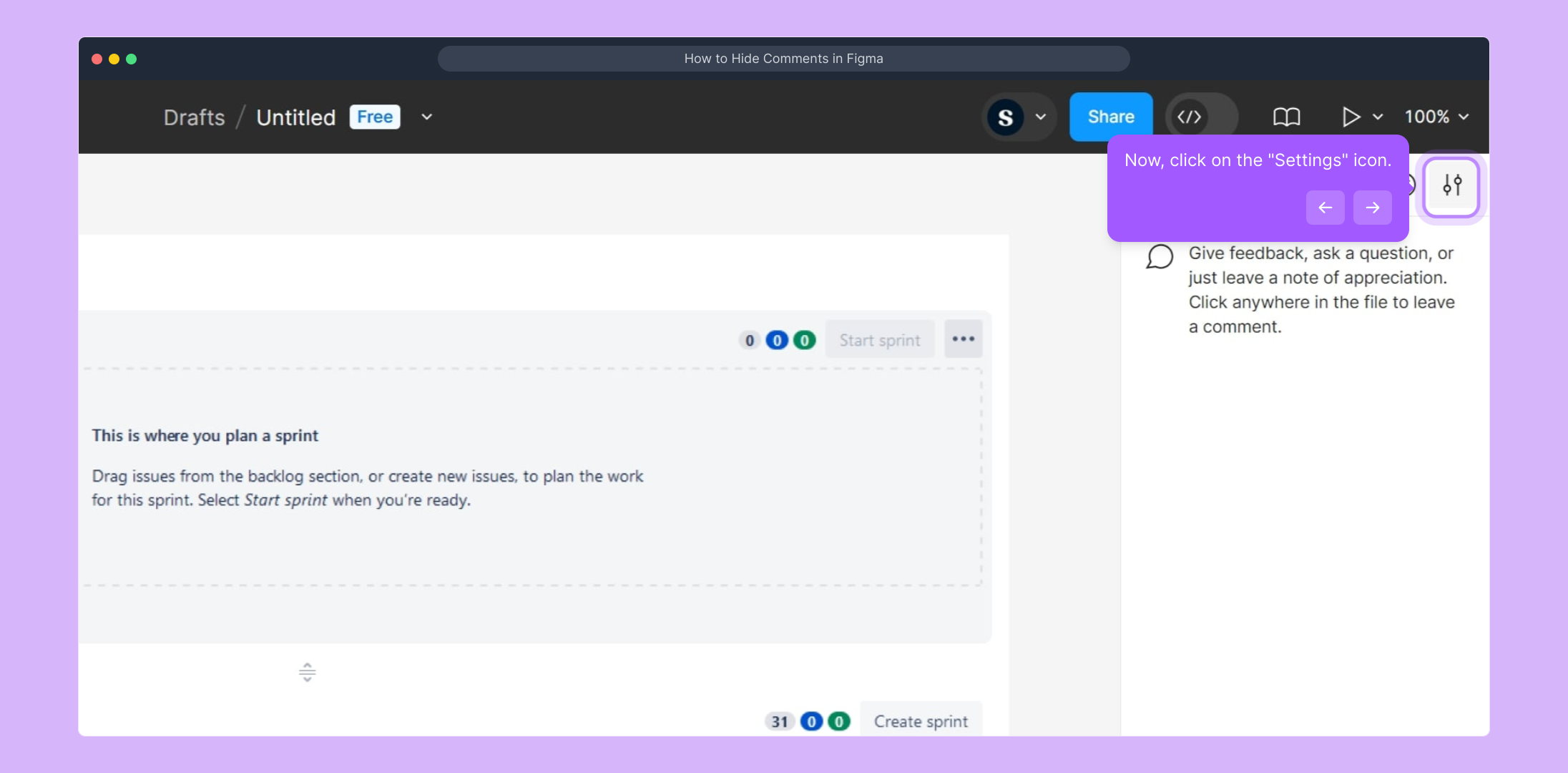1568x773 pixels.
Task: Click the Free plan badge
Action: pos(375,117)
